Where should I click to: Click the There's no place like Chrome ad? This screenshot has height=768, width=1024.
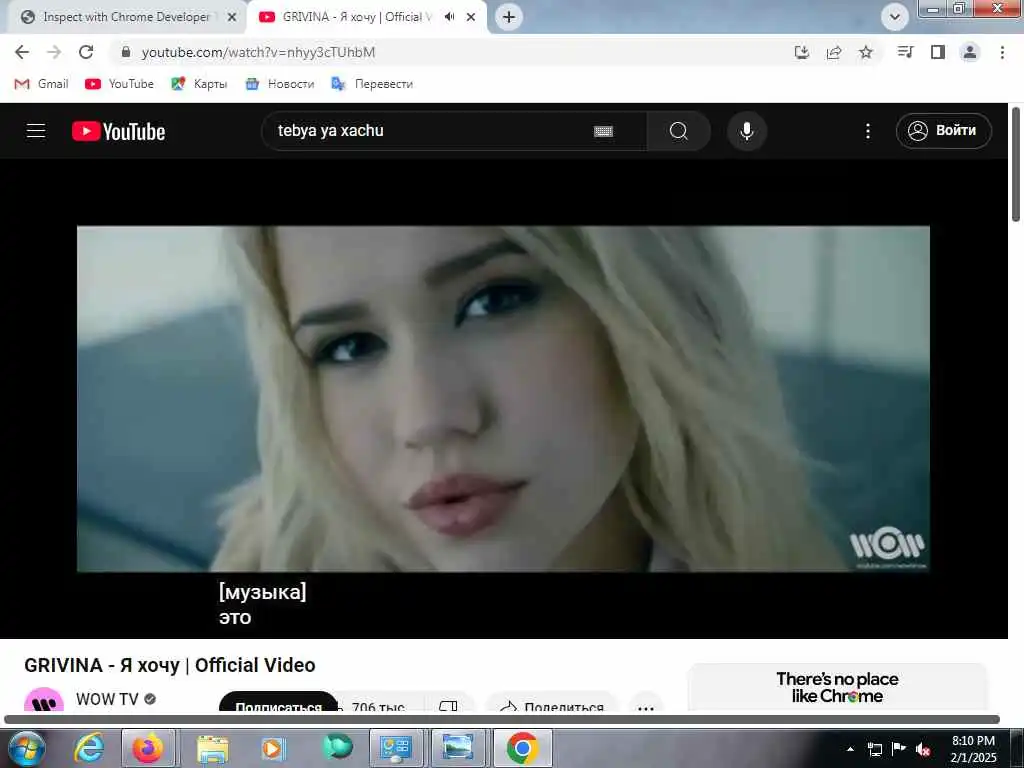coord(837,688)
